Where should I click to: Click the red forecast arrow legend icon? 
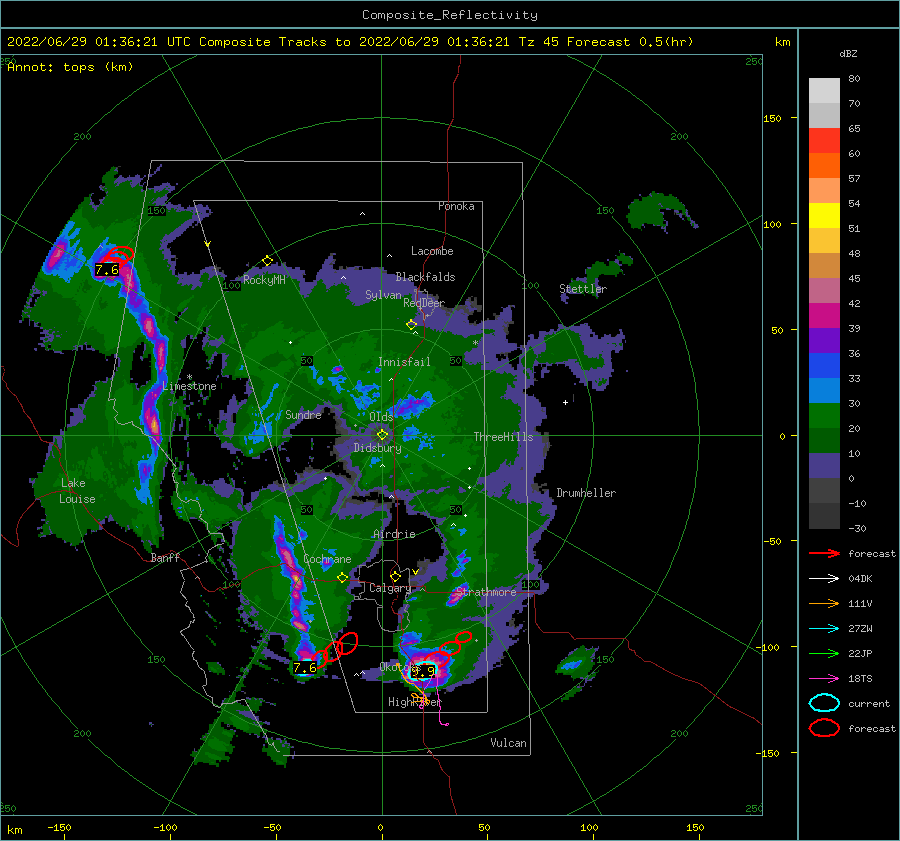tap(824, 553)
